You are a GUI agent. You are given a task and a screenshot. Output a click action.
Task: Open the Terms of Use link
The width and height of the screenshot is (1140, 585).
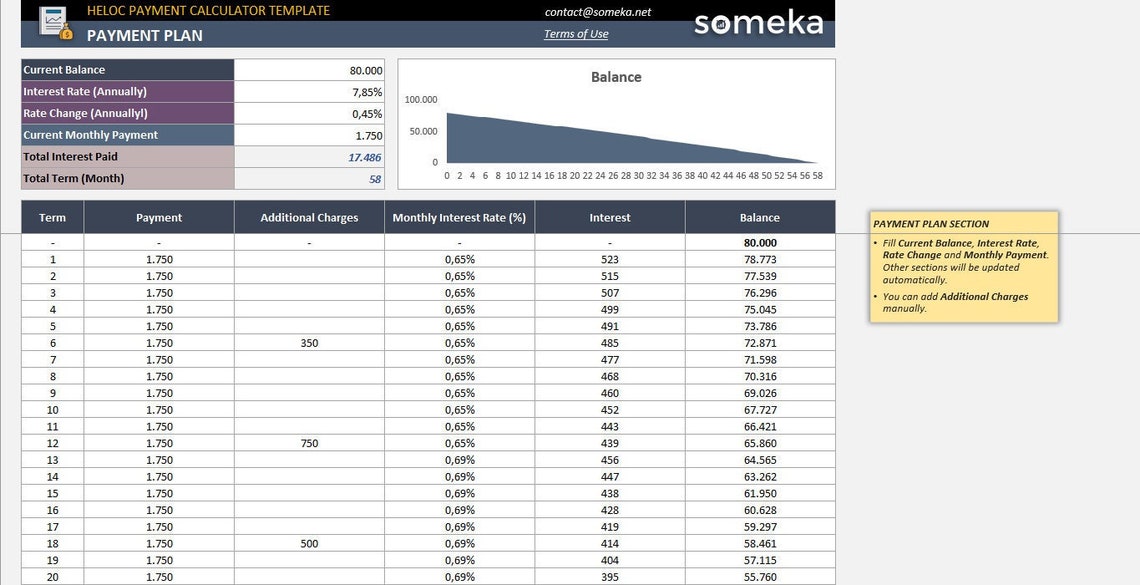pos(576,33)
